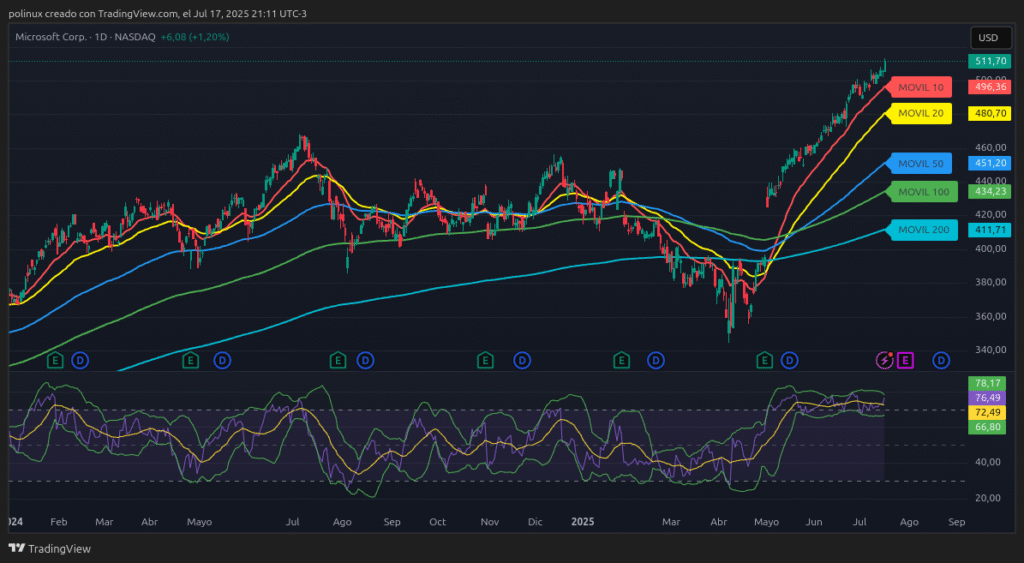Click the 511,70 current price tag
The image size is (1024, 563).
(989, 62)
